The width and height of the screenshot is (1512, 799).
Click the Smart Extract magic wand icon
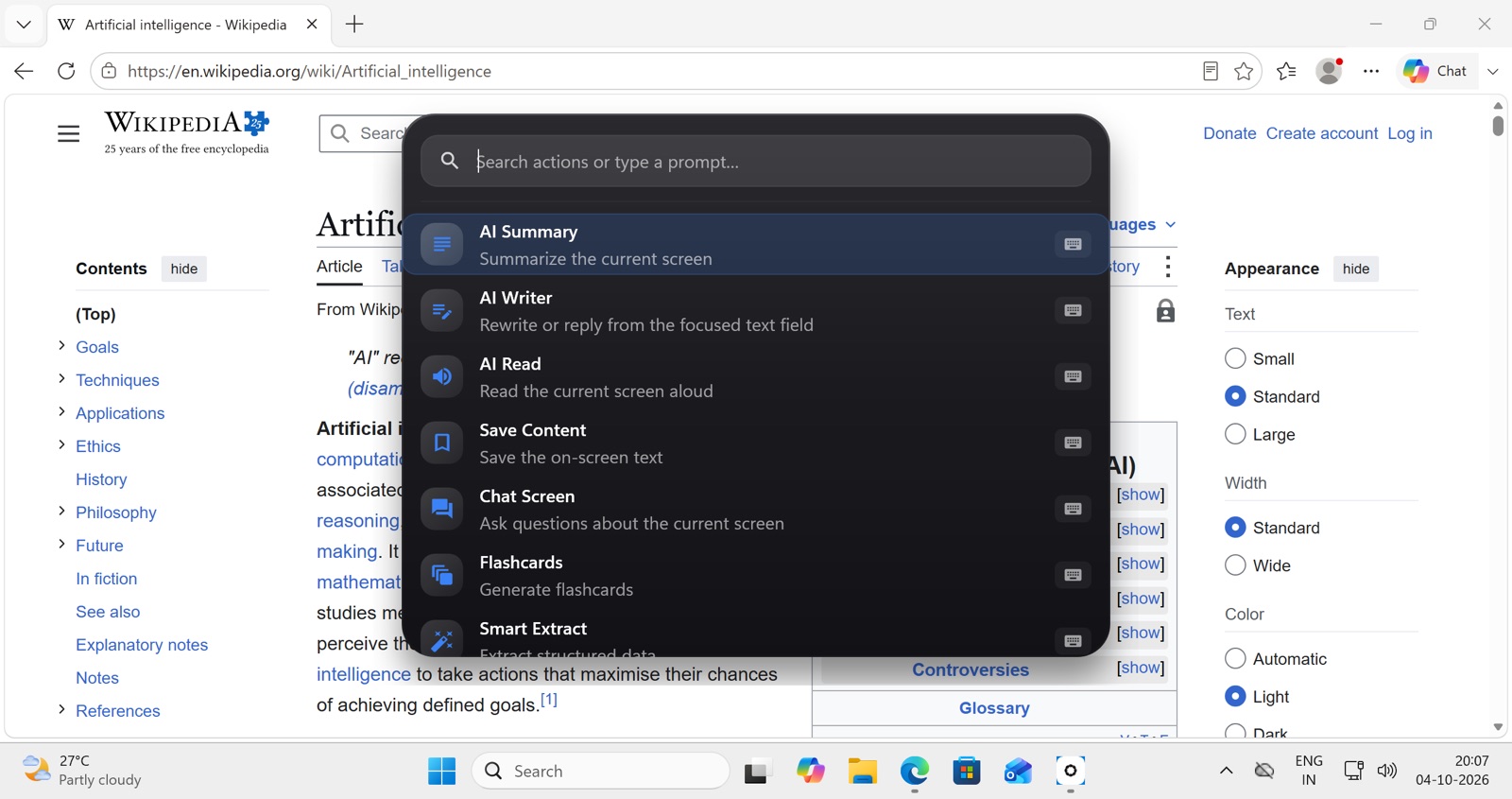click(x=441, y=640)
